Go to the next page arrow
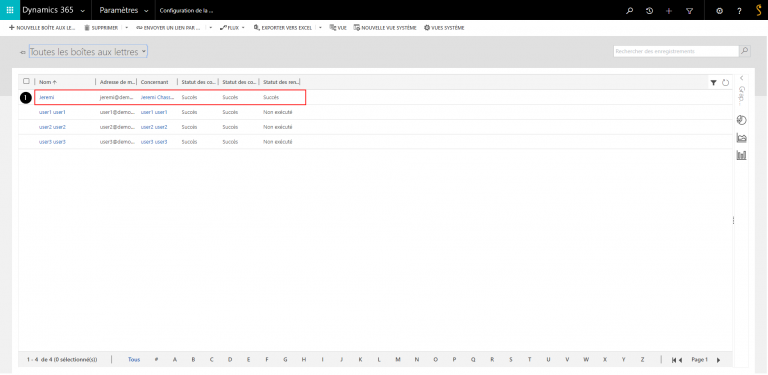The height and width of the screenshot is (375, 768). coord(719,360)
